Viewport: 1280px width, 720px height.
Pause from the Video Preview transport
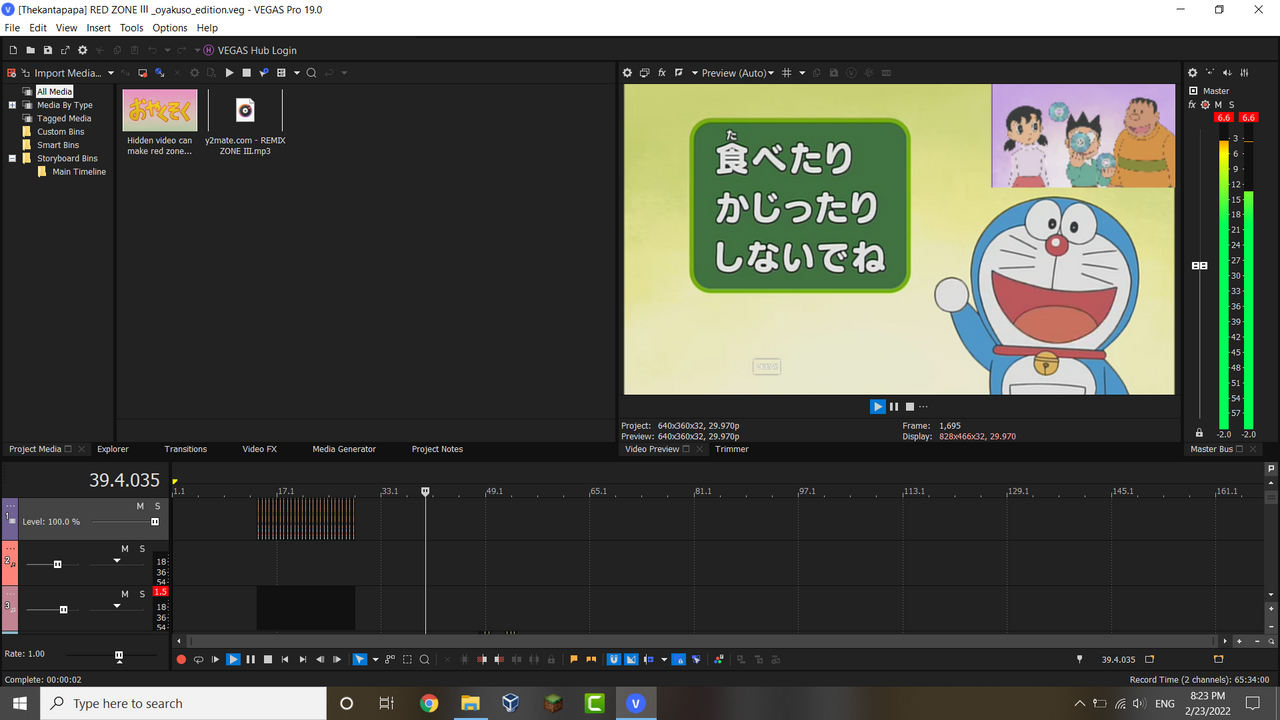(894, 406)
